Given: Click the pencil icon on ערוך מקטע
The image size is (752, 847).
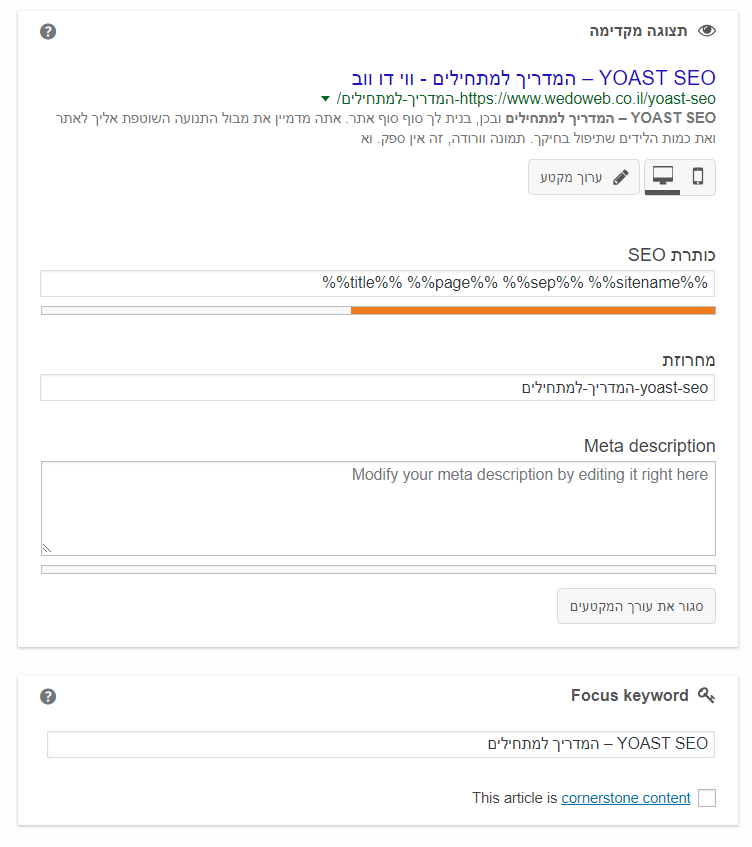Looking at the screenshot, I should tap(621, 177).
